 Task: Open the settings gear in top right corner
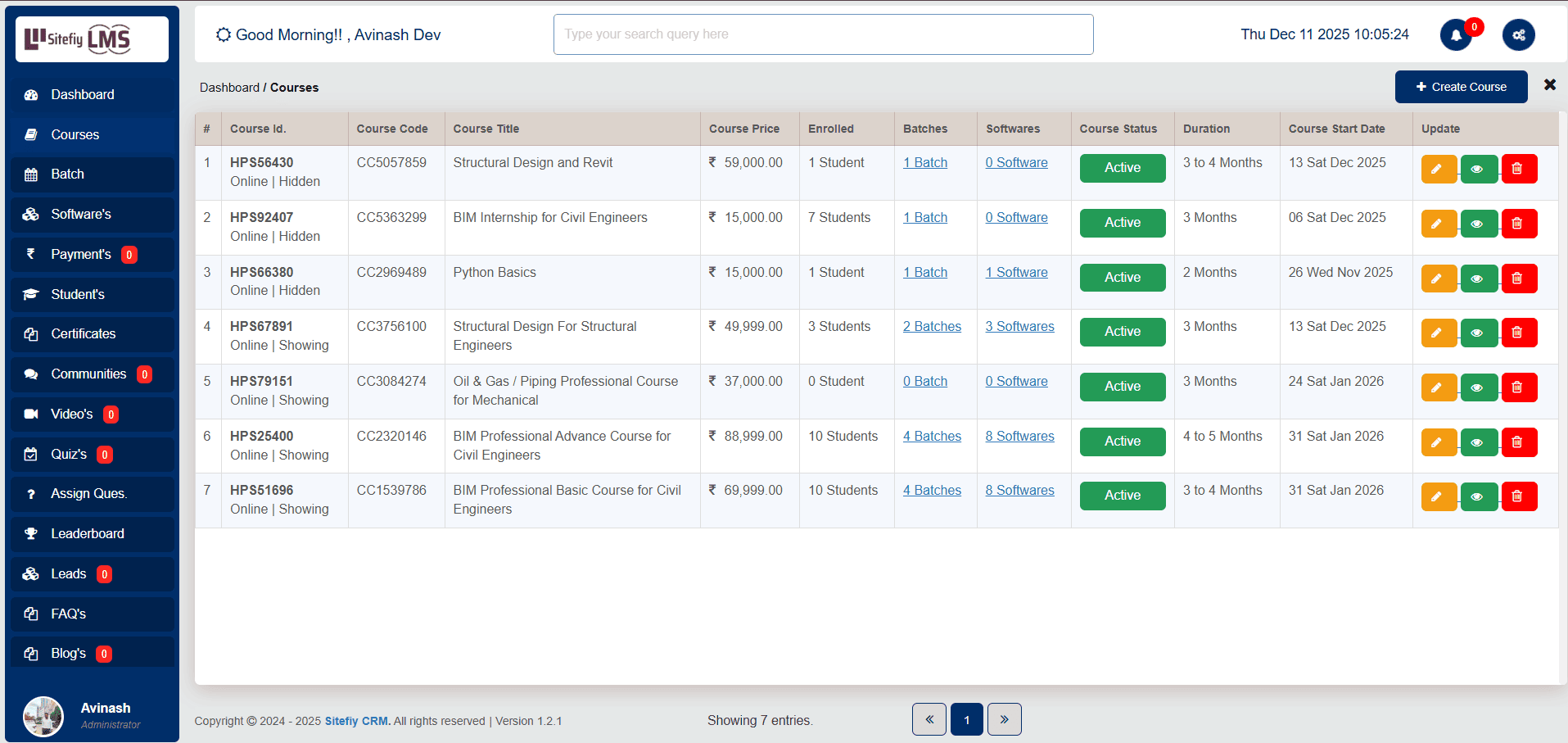(1518, 34)
